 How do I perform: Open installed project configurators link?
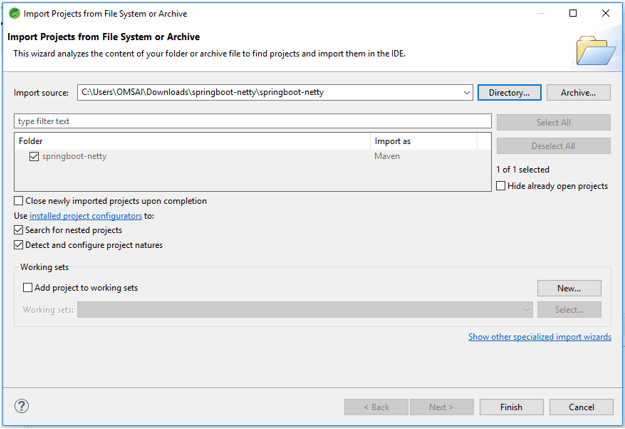(x=85, y=216)
